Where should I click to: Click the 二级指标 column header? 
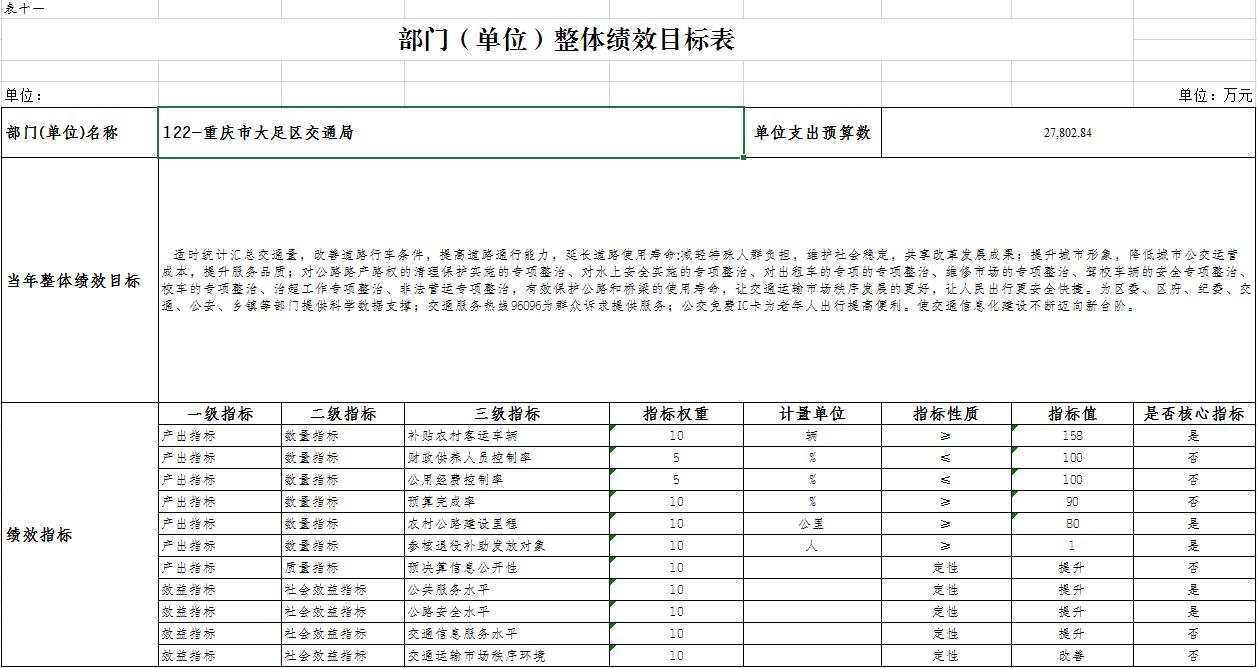[343, 414]
